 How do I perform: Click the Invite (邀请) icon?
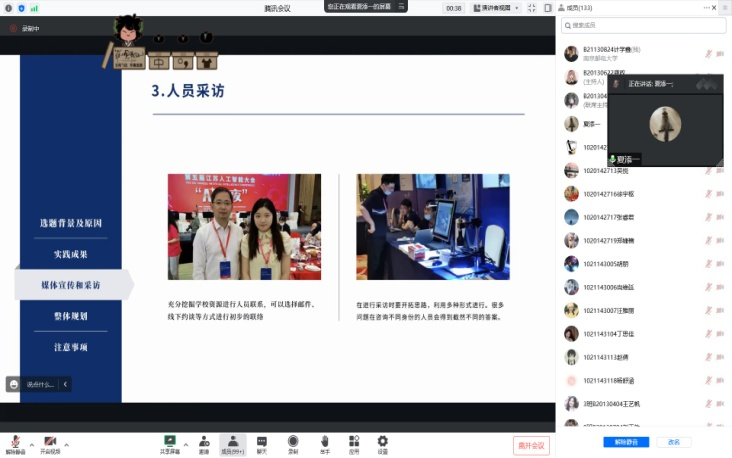click(204, 443)
